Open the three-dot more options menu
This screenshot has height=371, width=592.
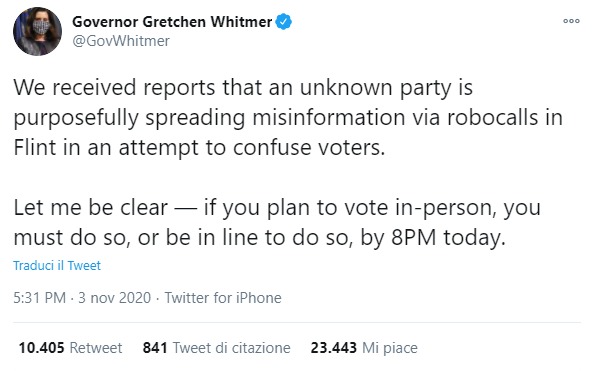pos(571,21)
